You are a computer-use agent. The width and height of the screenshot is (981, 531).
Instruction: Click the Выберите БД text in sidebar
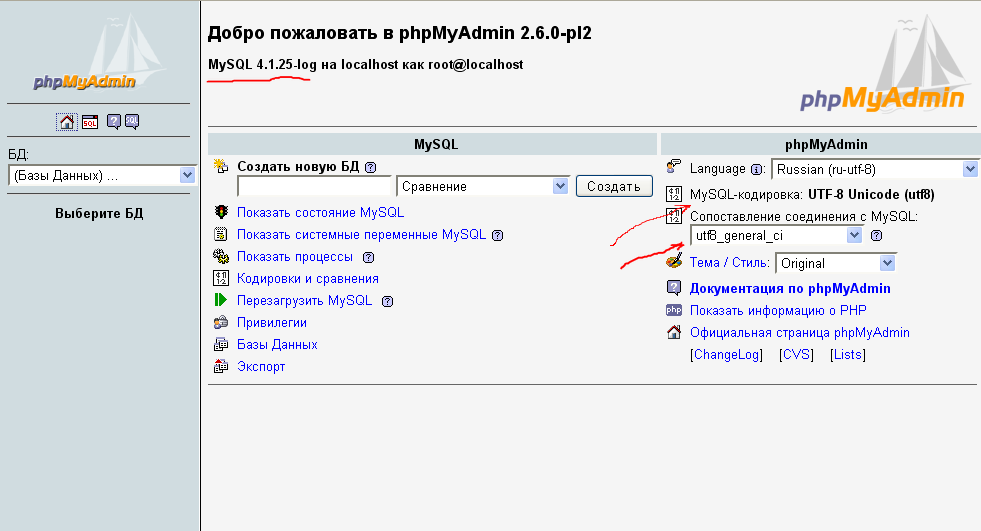coord(99,213)
